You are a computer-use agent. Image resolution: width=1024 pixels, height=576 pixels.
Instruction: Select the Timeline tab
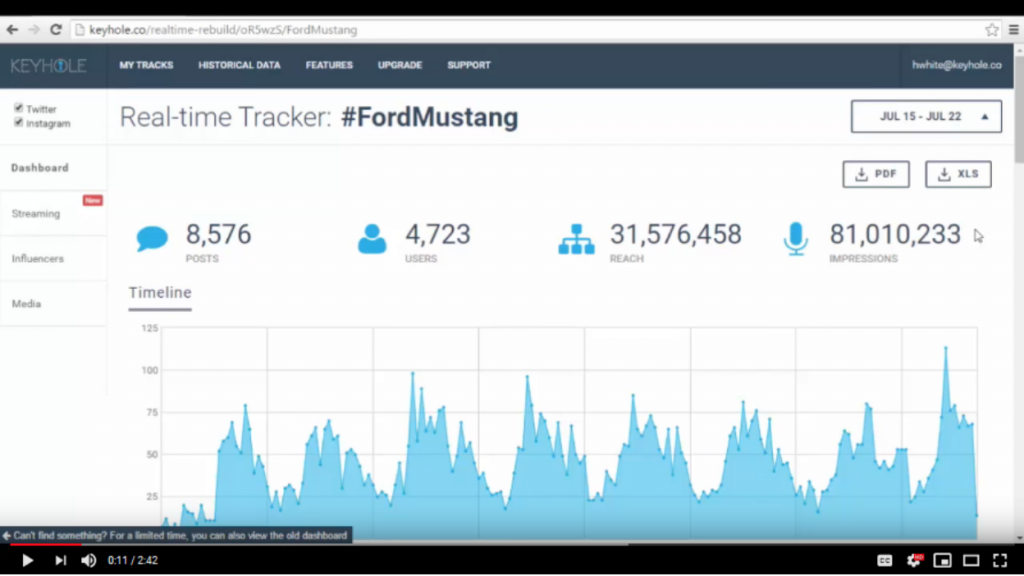coord(160,293)
